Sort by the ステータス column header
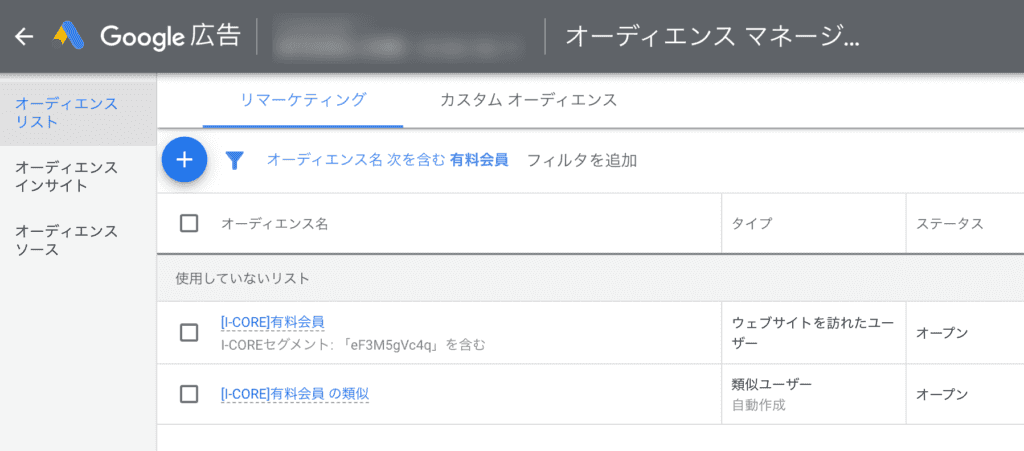Viewport: 1024px width, 451px height. coord(949,224)
